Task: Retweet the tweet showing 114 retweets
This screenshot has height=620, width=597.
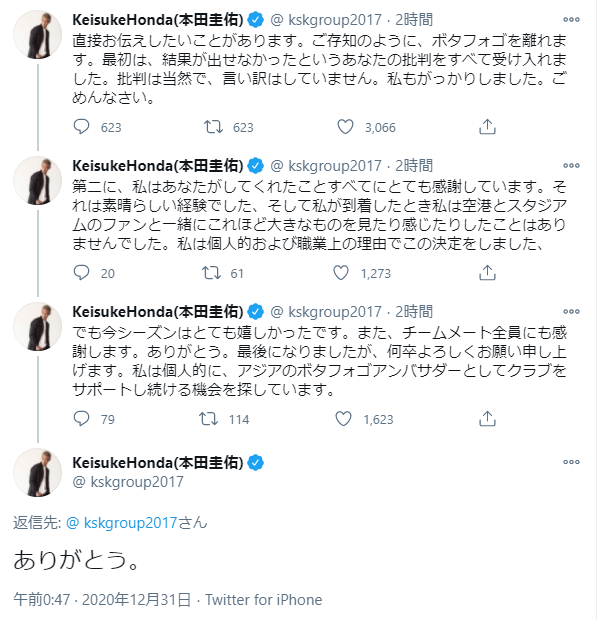Action: click(208, 419)
